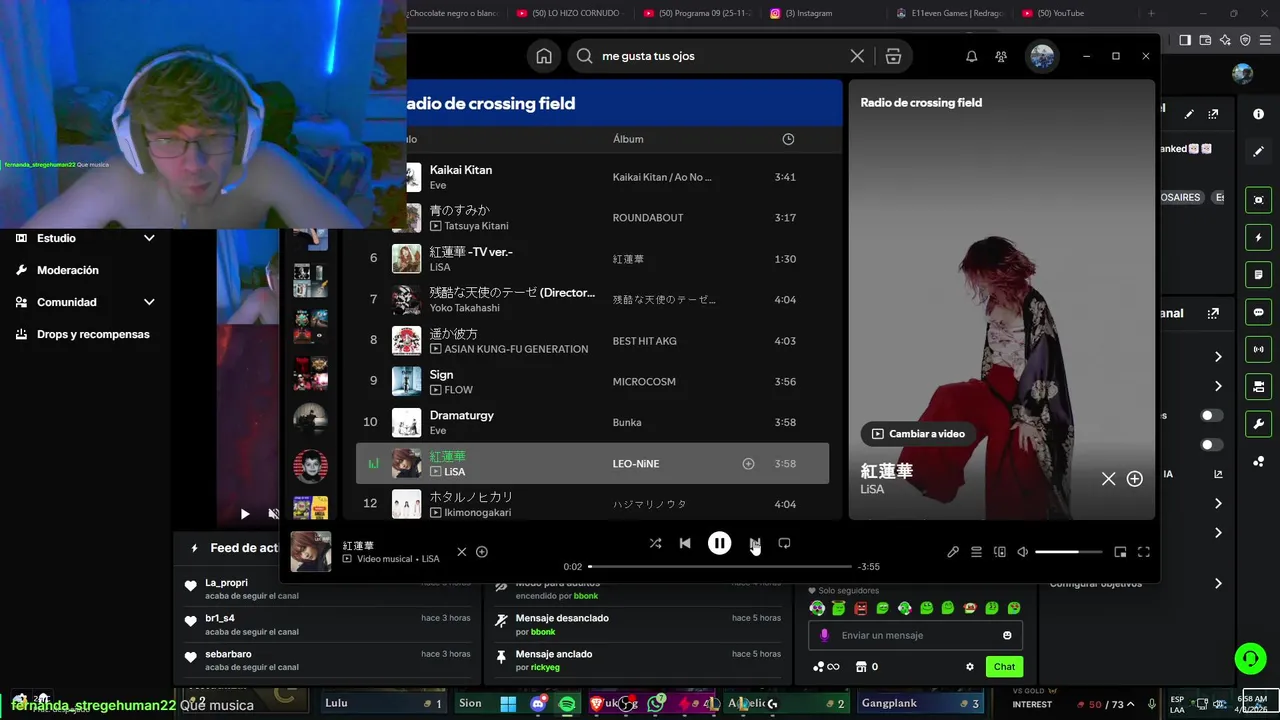
Task: Click the wrench tool icon in the right toolbar
Action: (x=1258, y=423)
